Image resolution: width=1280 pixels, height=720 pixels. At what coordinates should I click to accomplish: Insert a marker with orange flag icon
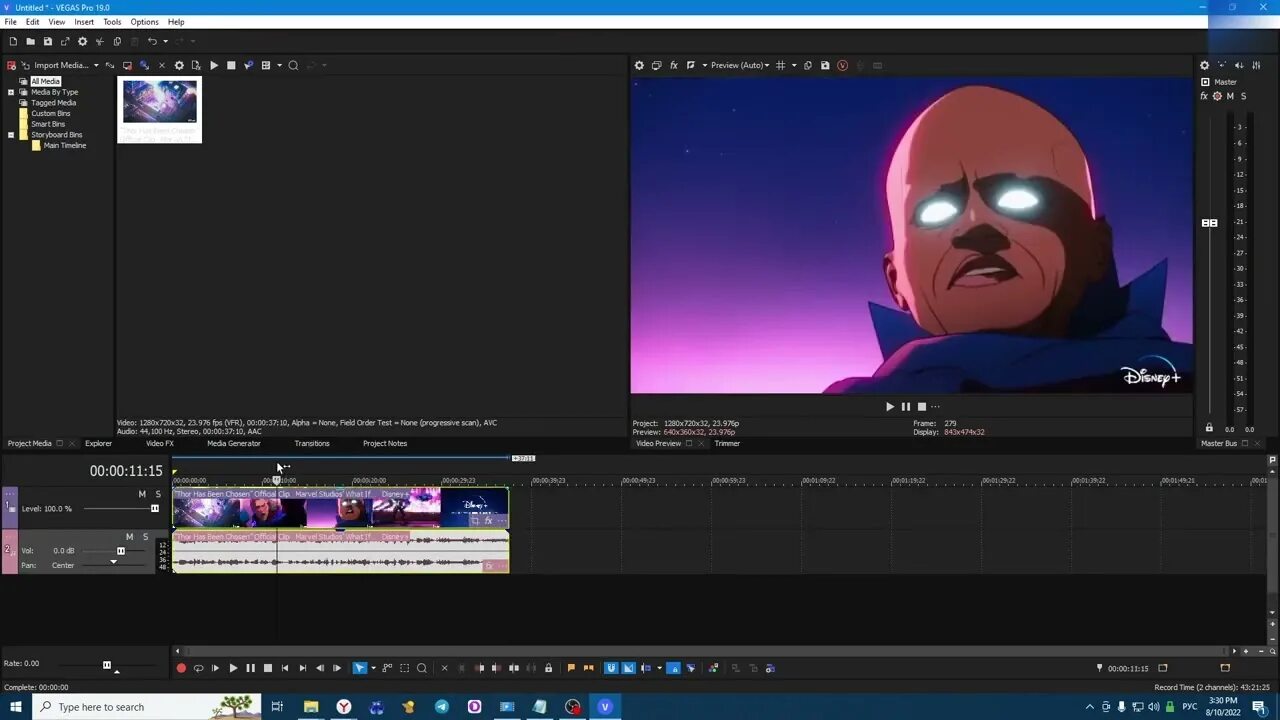(571, 668)
